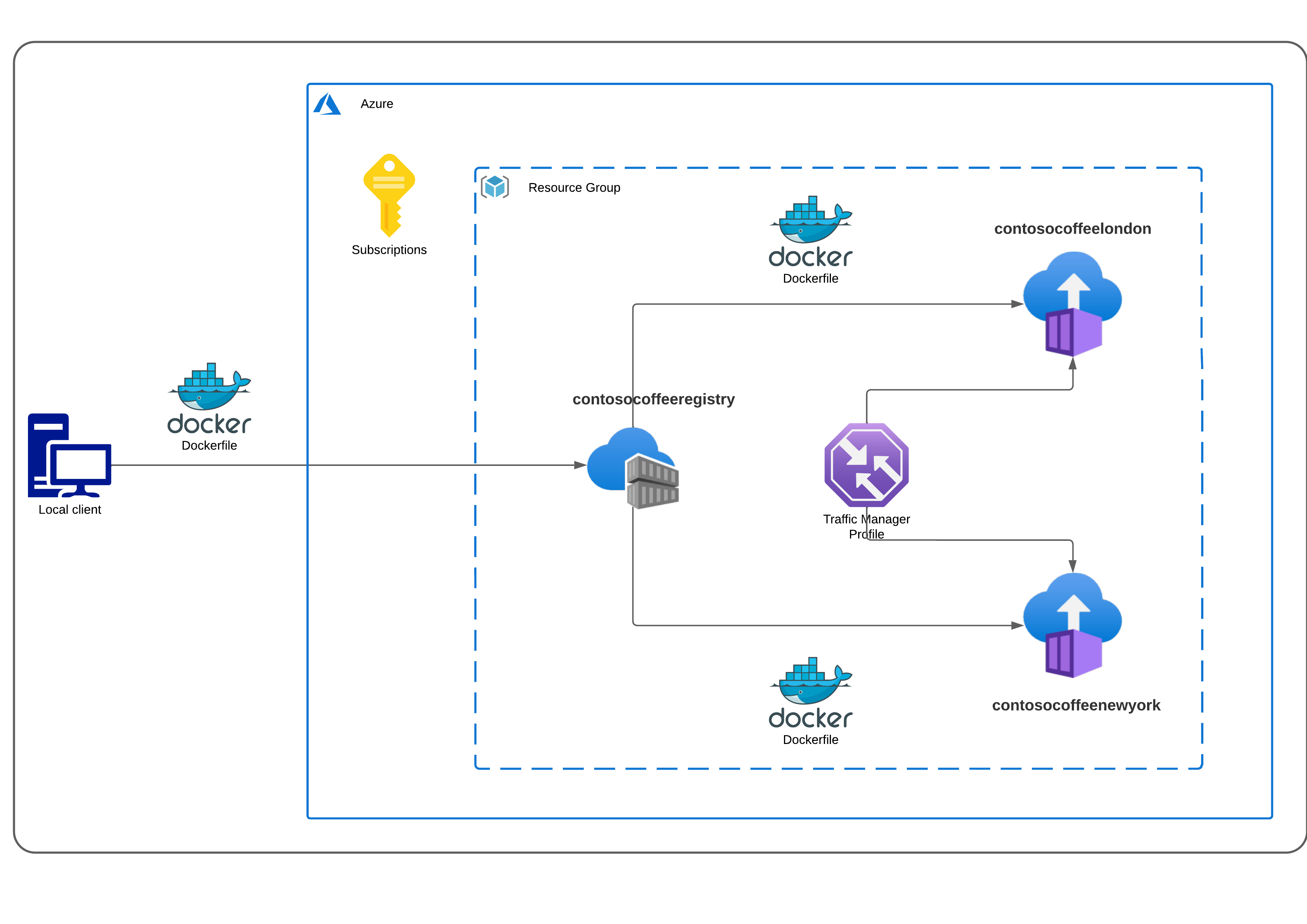Select the yellow Subscriptions key icon
Image resolution: width=1307 pixels, height=924 pixels.
click(x=389, y=194)
